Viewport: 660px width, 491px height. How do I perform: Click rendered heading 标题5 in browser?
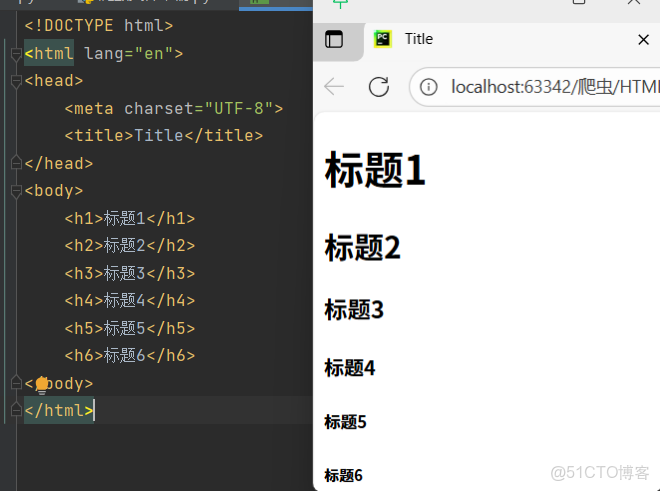pos(345,422)
